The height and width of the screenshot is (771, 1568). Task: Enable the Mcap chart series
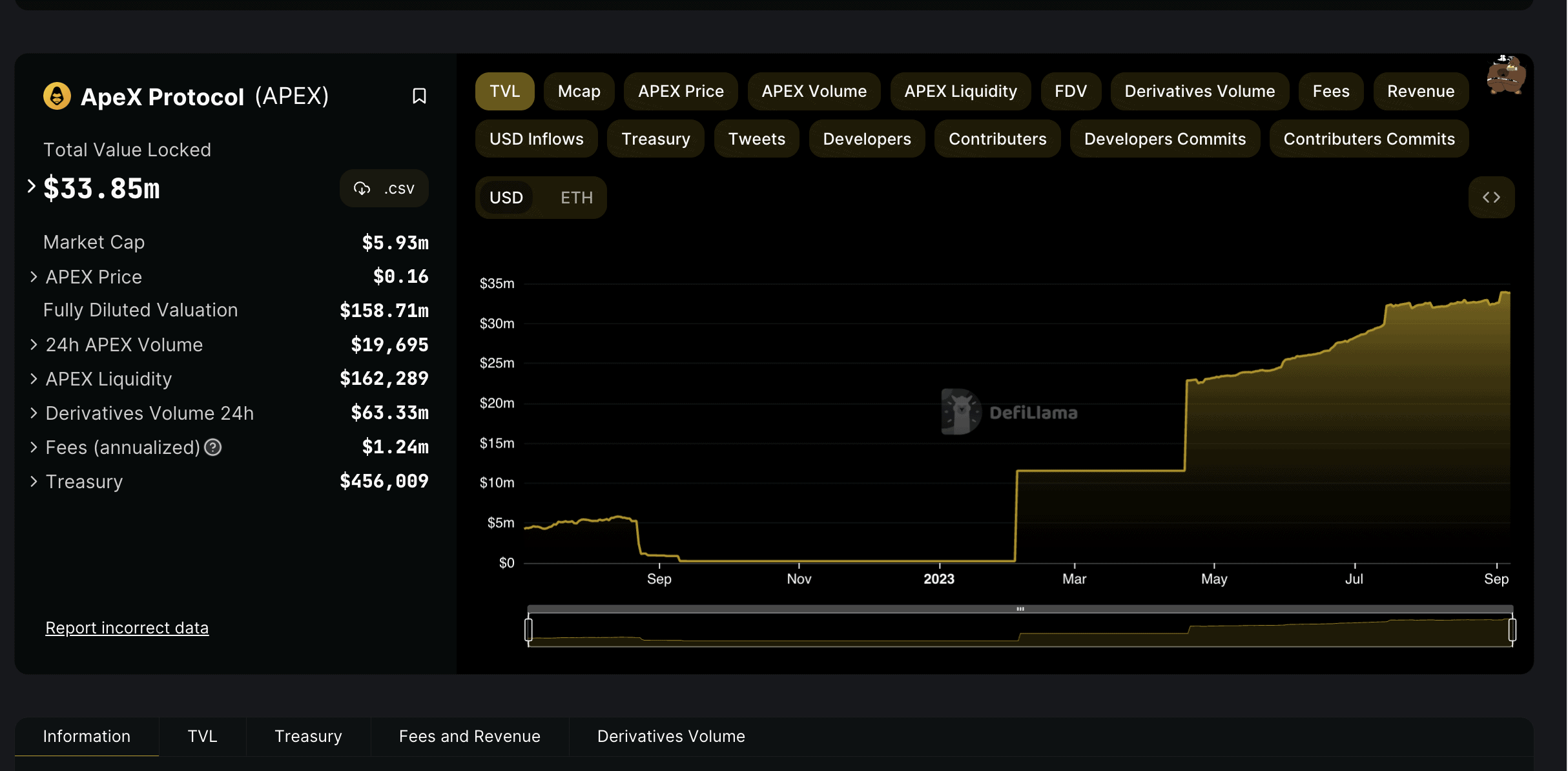coord(579,92)
